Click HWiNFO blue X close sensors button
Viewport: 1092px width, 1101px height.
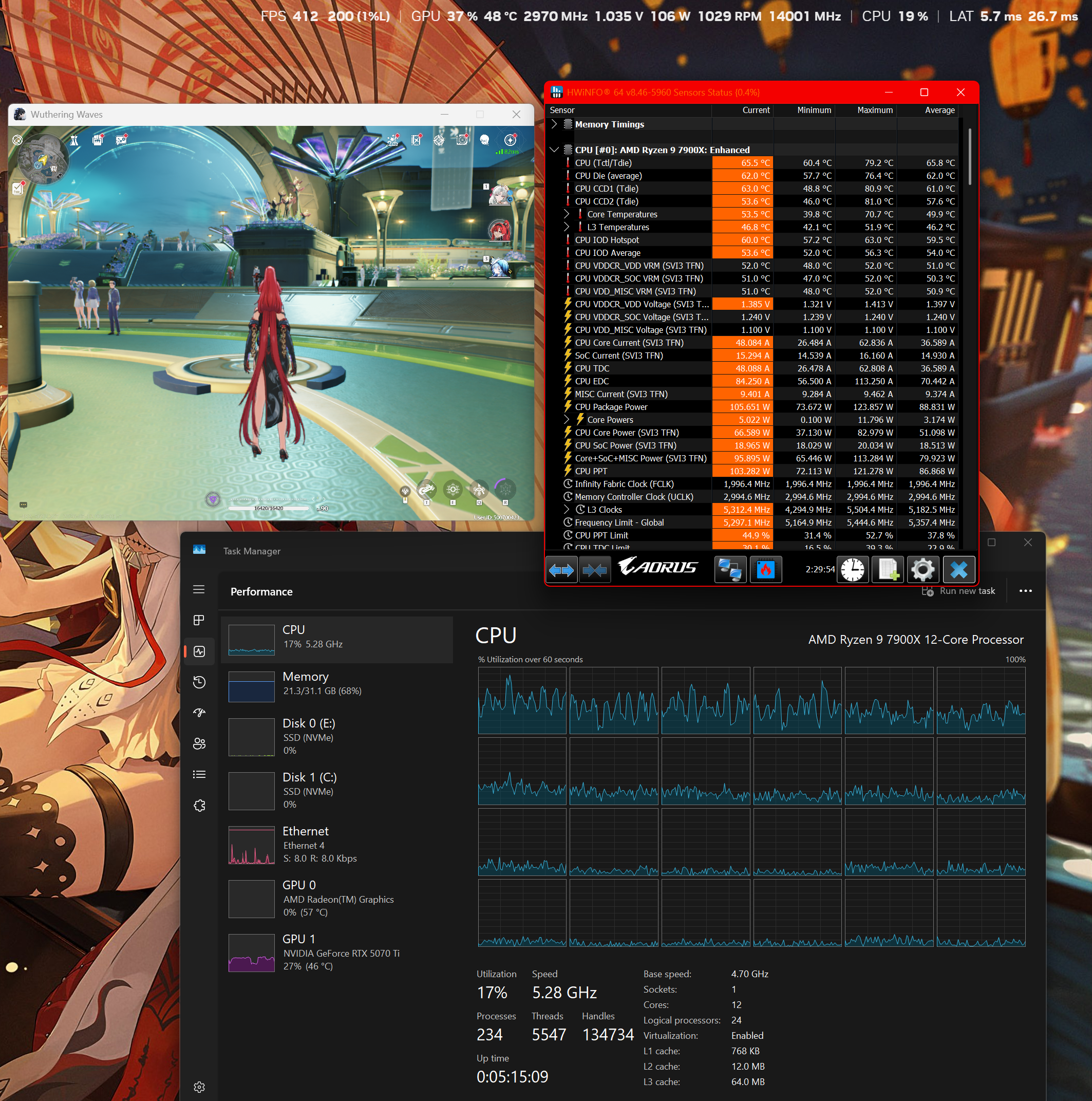point(958,570)
